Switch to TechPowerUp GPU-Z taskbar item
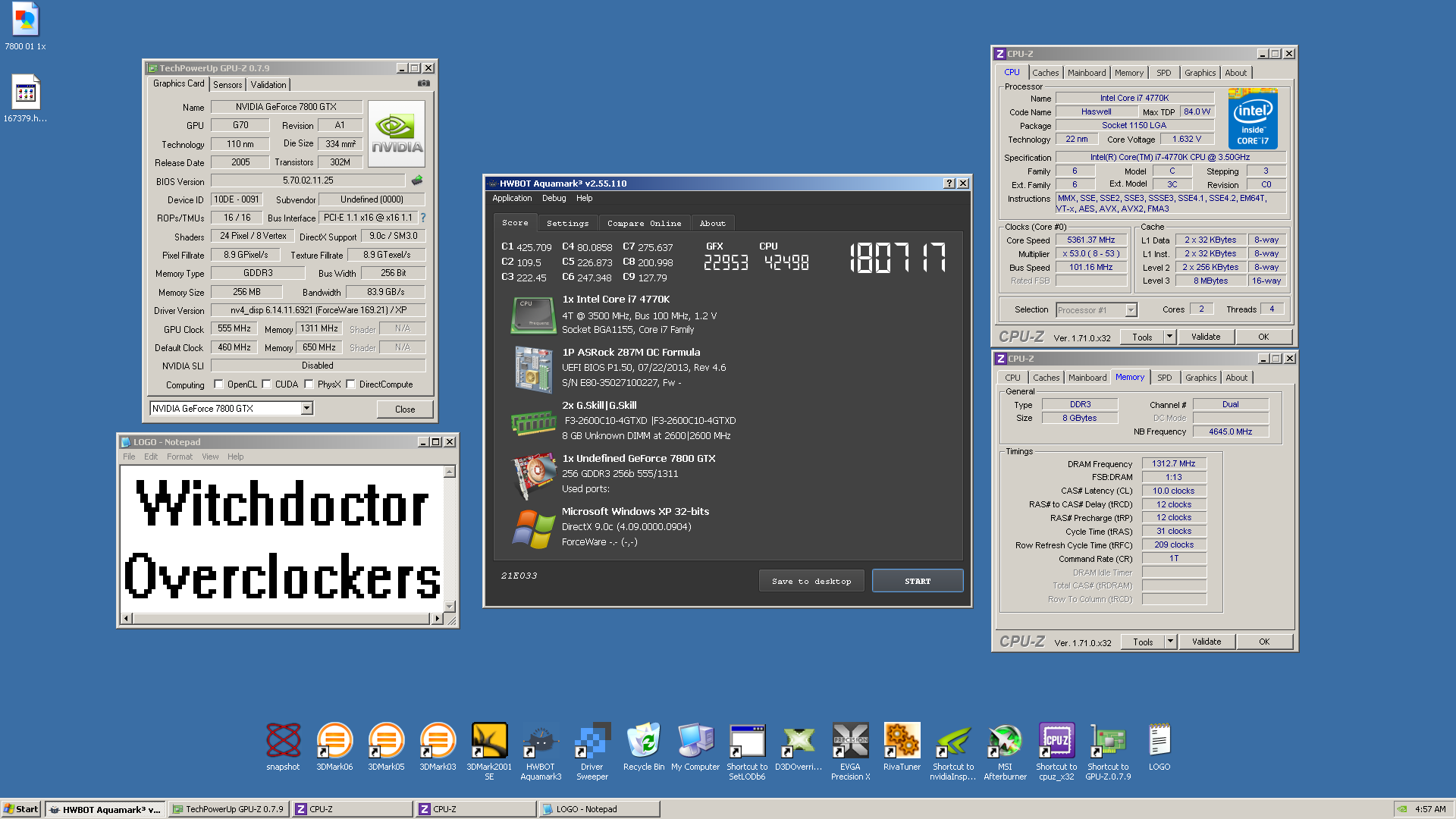The image size is (1456, 819). click(x=229, y=809)
